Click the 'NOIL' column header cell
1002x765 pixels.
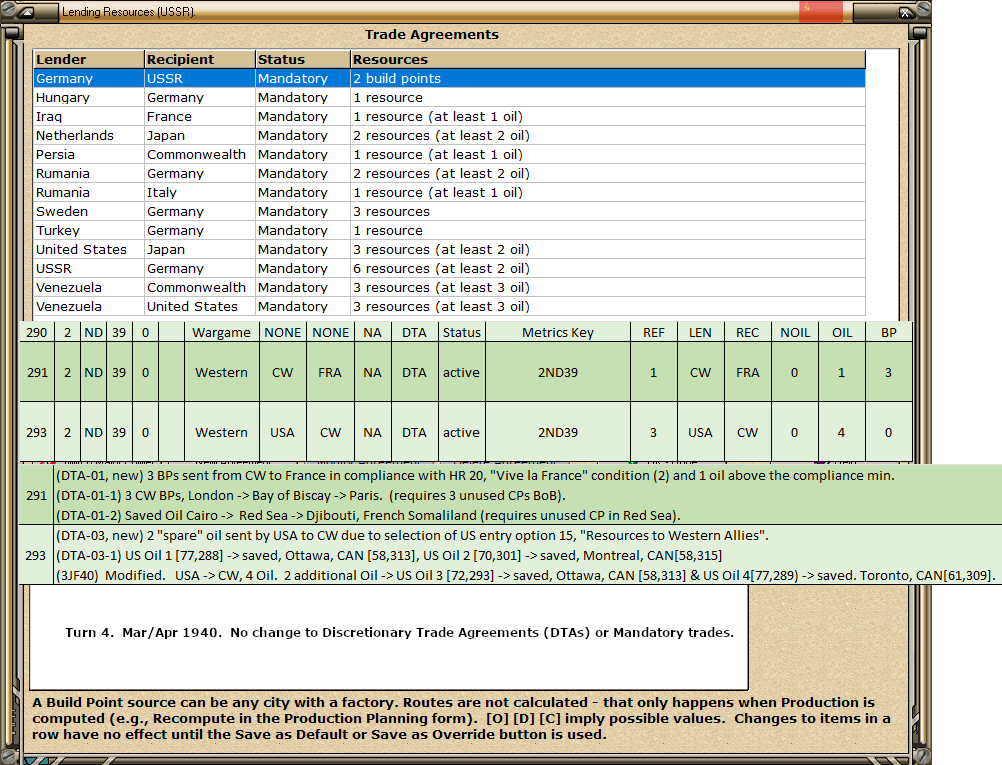(795, 332)
